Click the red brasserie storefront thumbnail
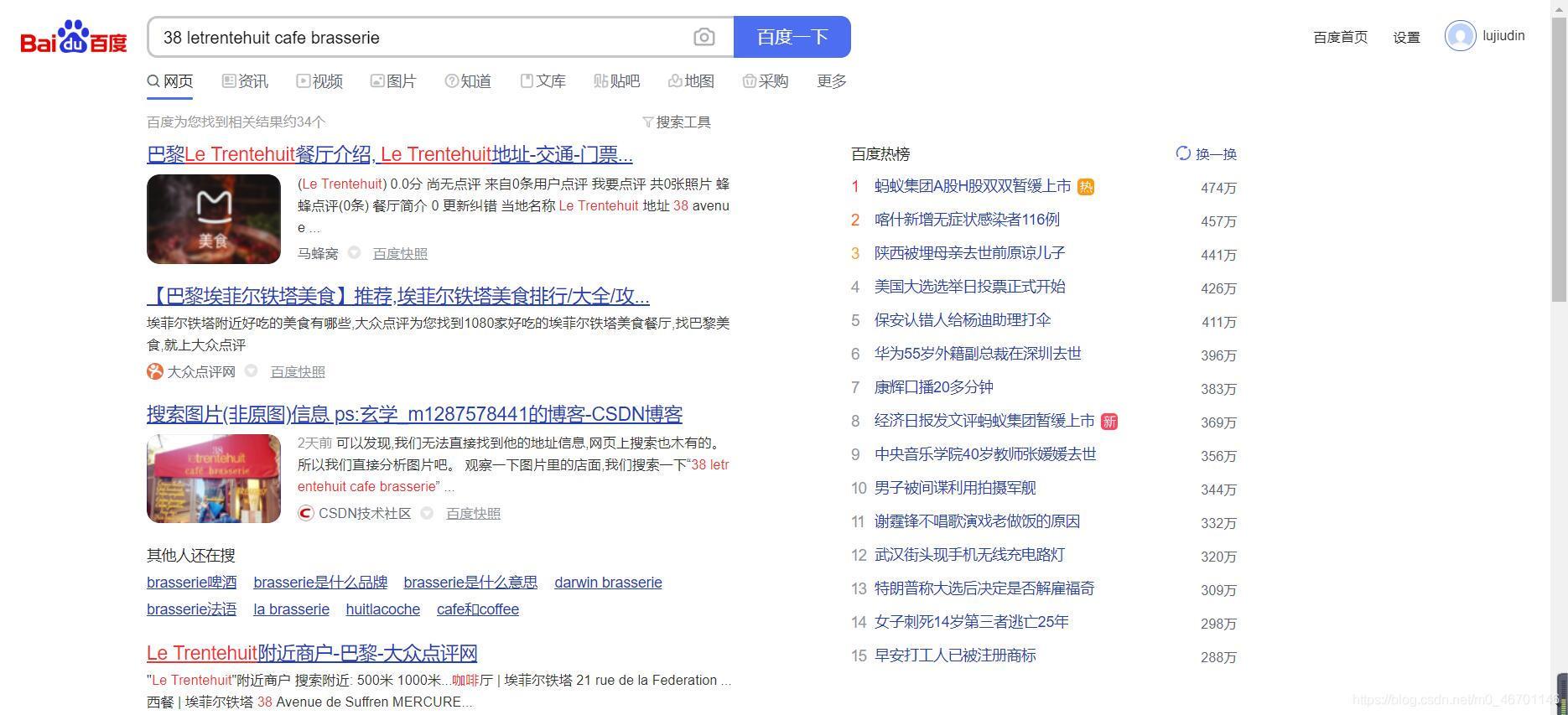This screenshot has width=1568, height=715. (x=214, y=479)
